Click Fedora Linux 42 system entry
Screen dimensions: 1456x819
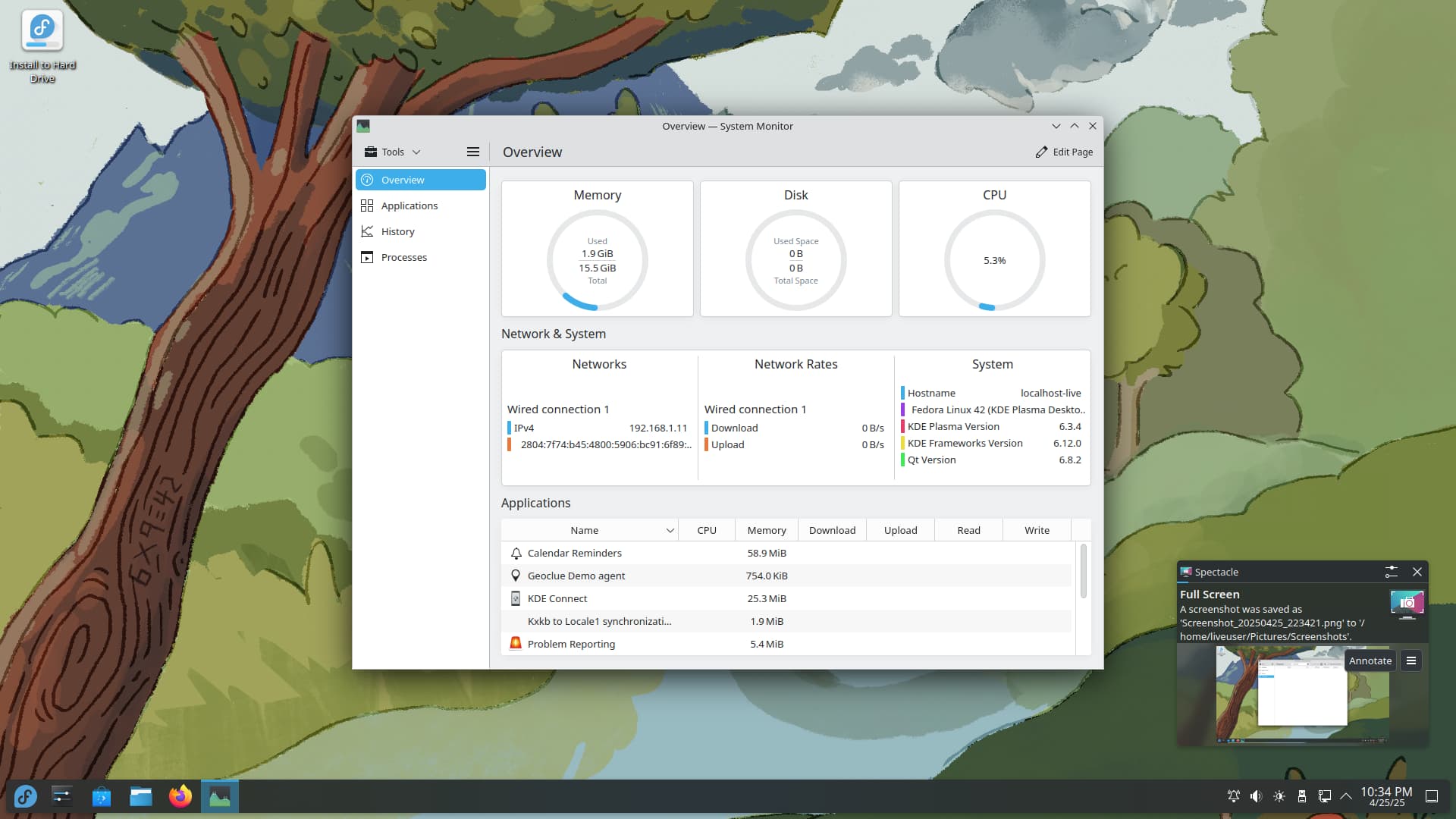(993, 409)
